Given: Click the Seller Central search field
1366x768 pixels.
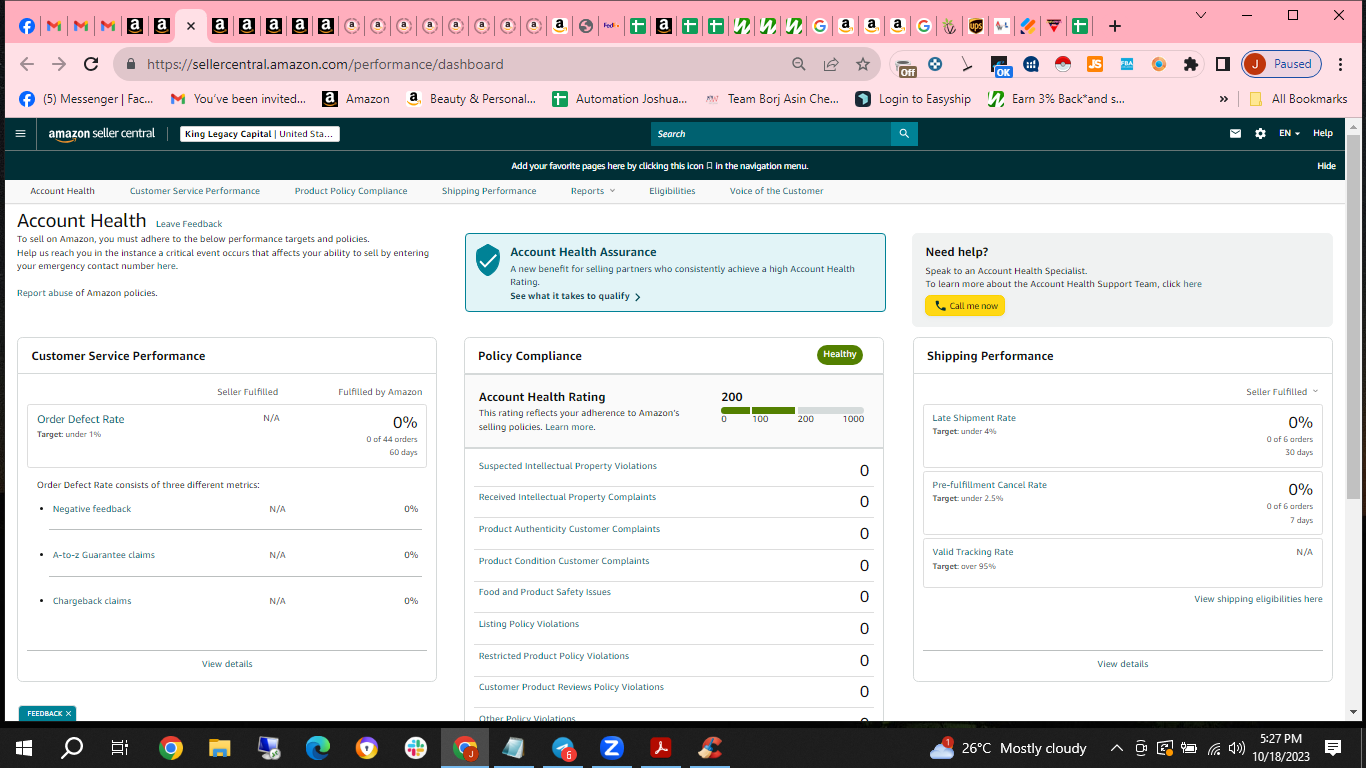Looking at the screenshot, I should [x=771, y=133].
